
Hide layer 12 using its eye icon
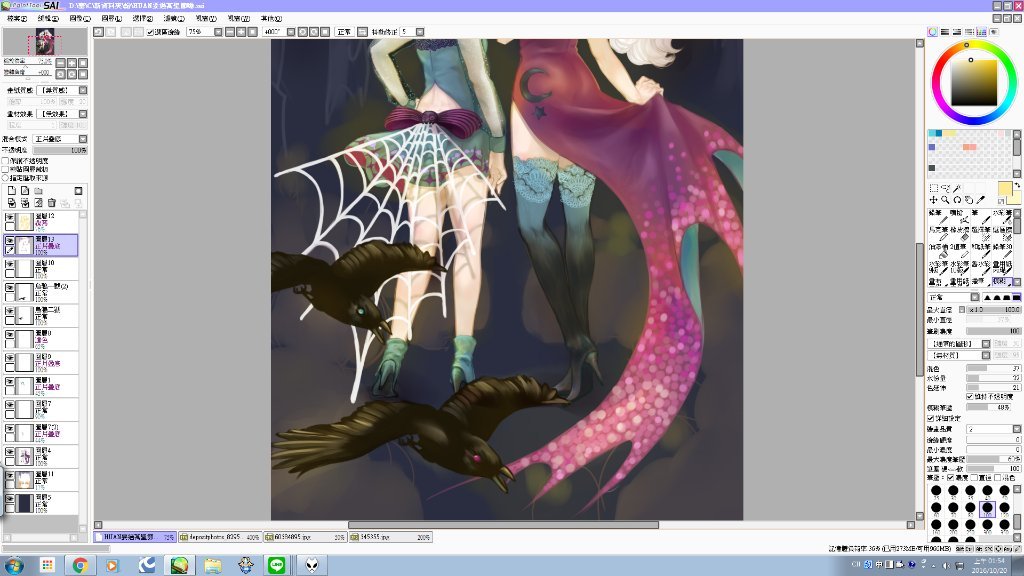(10, 218)
